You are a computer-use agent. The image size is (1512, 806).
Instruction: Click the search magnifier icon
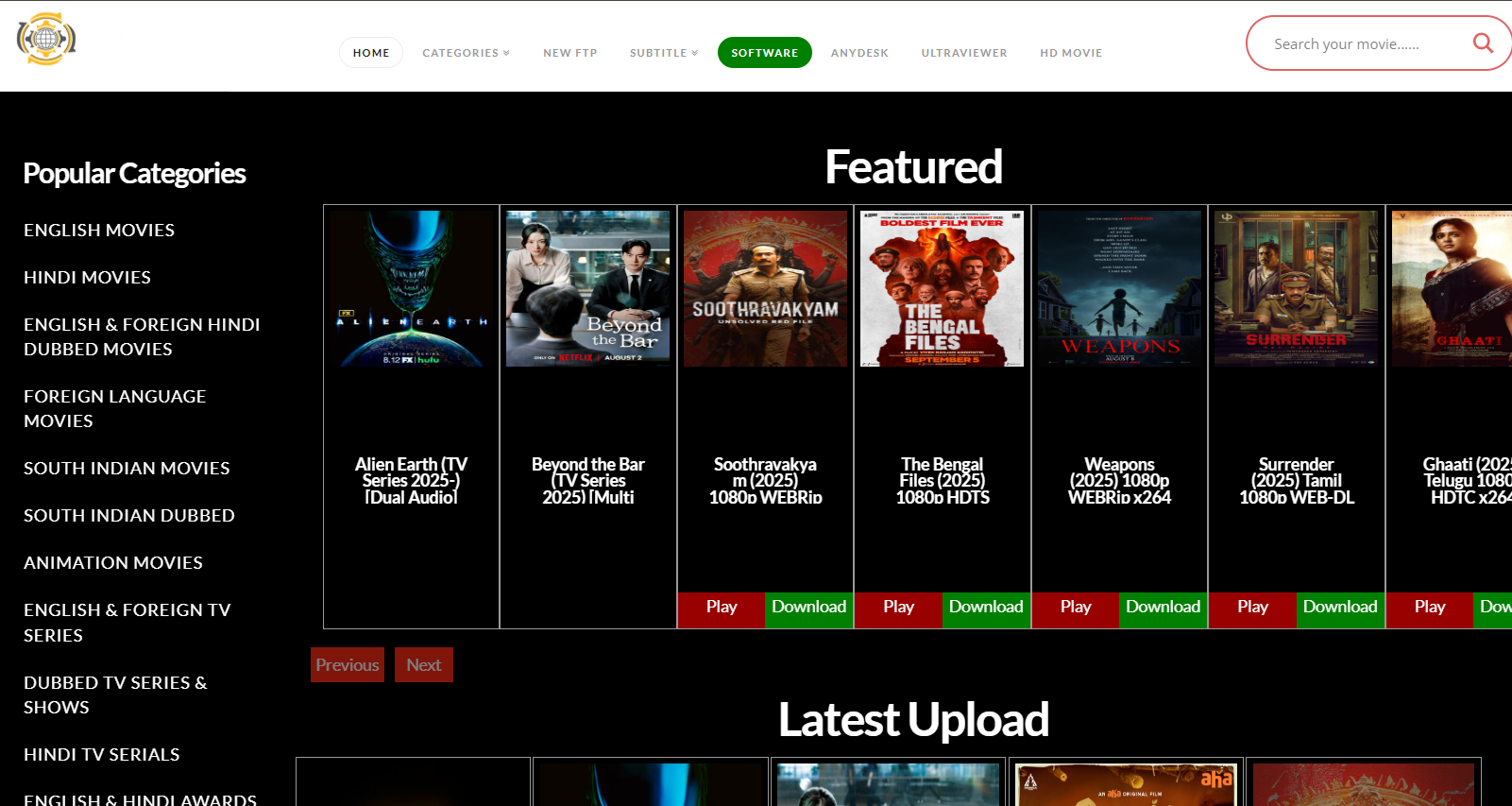(x=1483, y=43)
